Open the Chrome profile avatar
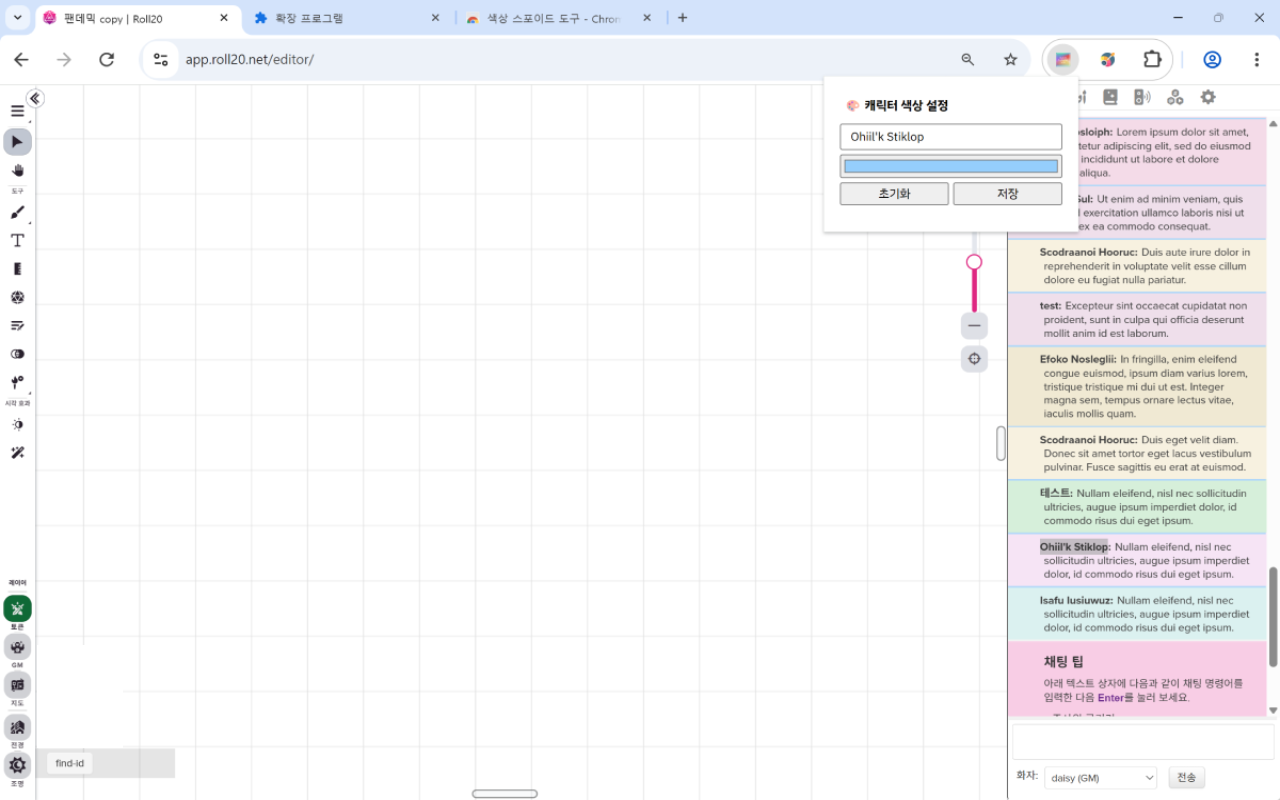The width and height of the screenshot is (1280, 800). [x=1212, y=60]
